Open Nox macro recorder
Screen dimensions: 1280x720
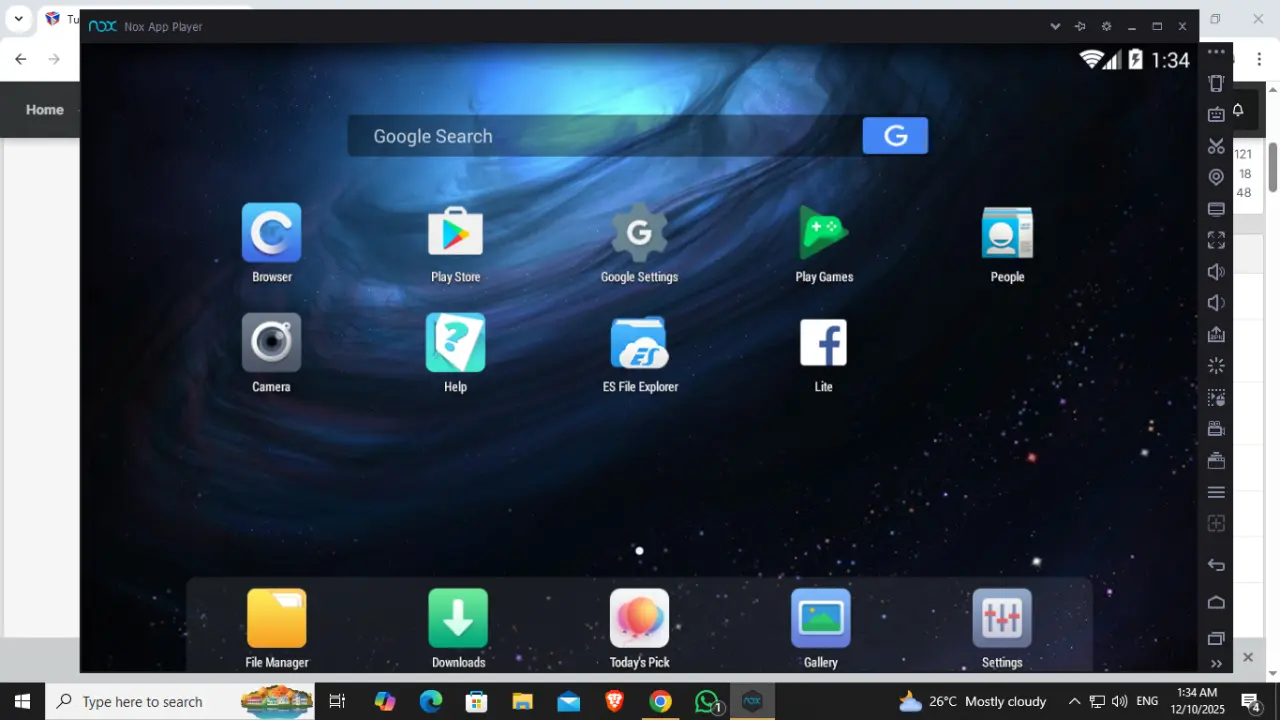click(1216, 398)
